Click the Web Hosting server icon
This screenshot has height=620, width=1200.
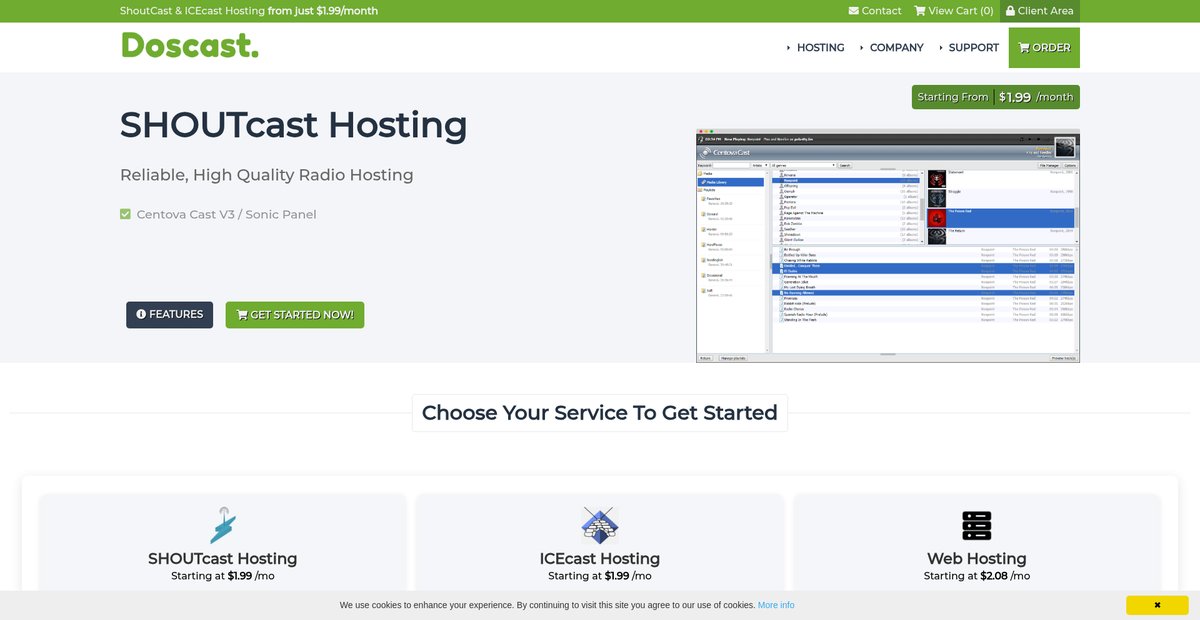pos(977,525)
